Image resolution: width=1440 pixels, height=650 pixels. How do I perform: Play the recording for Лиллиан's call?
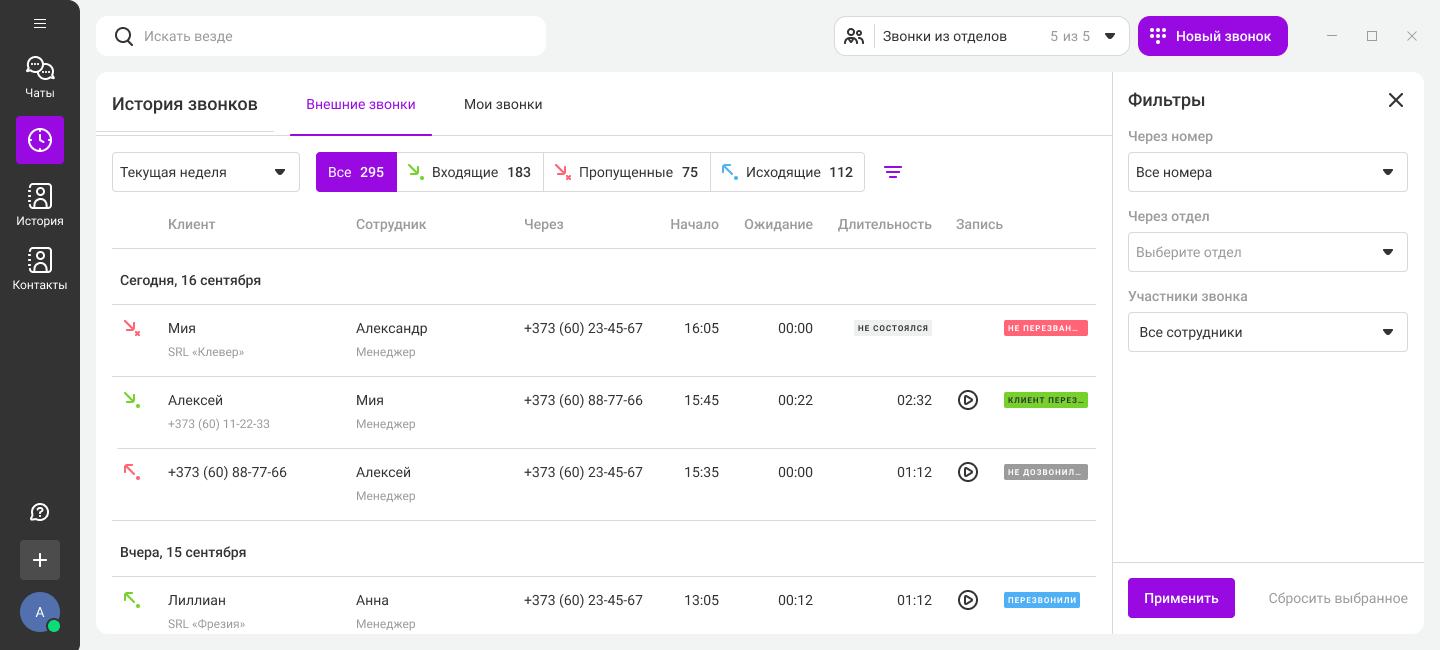(967, 600)
